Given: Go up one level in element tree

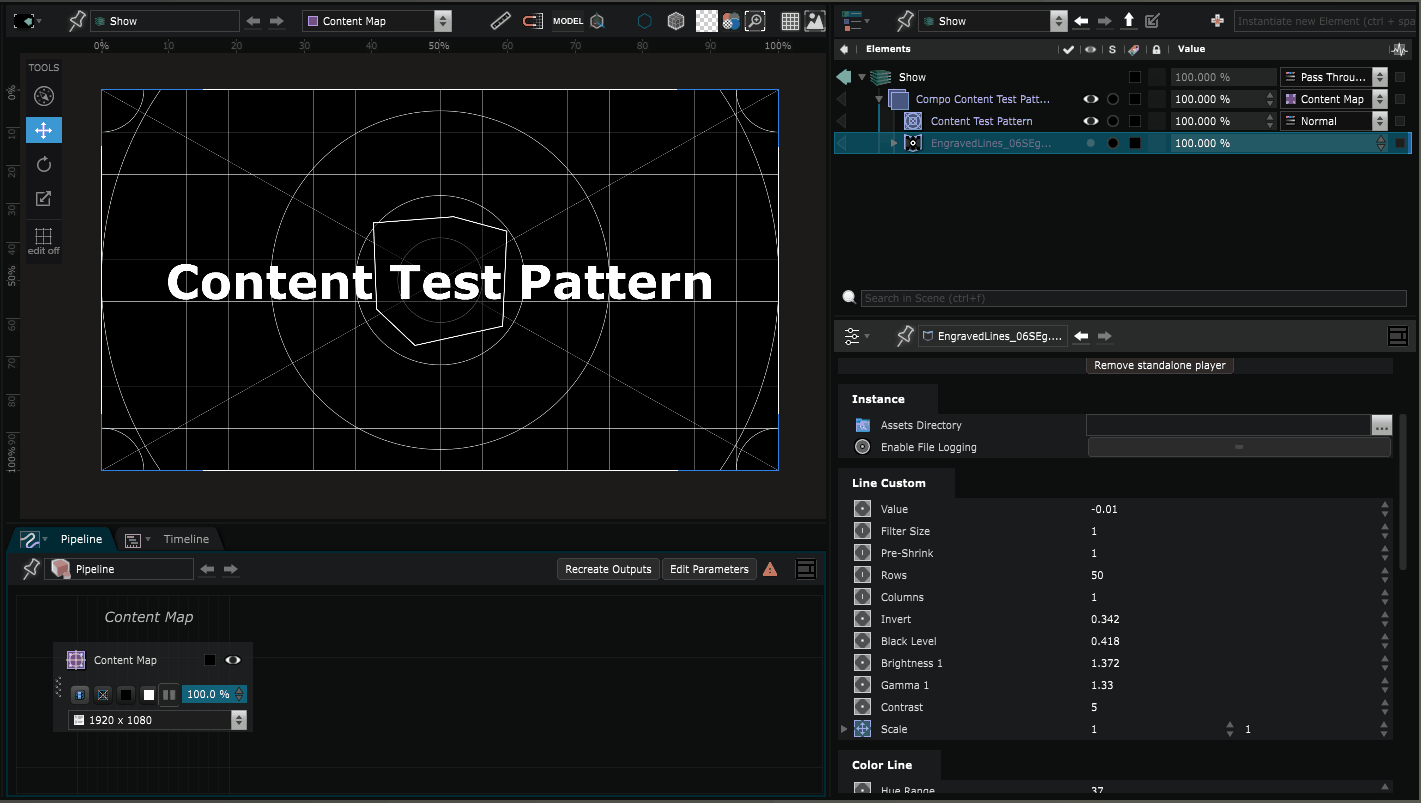Looking at the screenshot, I should click(1129, 21).
